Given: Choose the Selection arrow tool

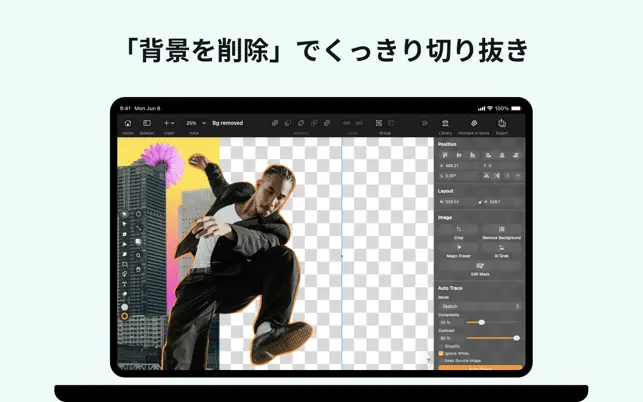Looking at the screenshot, I should point(125,214).
